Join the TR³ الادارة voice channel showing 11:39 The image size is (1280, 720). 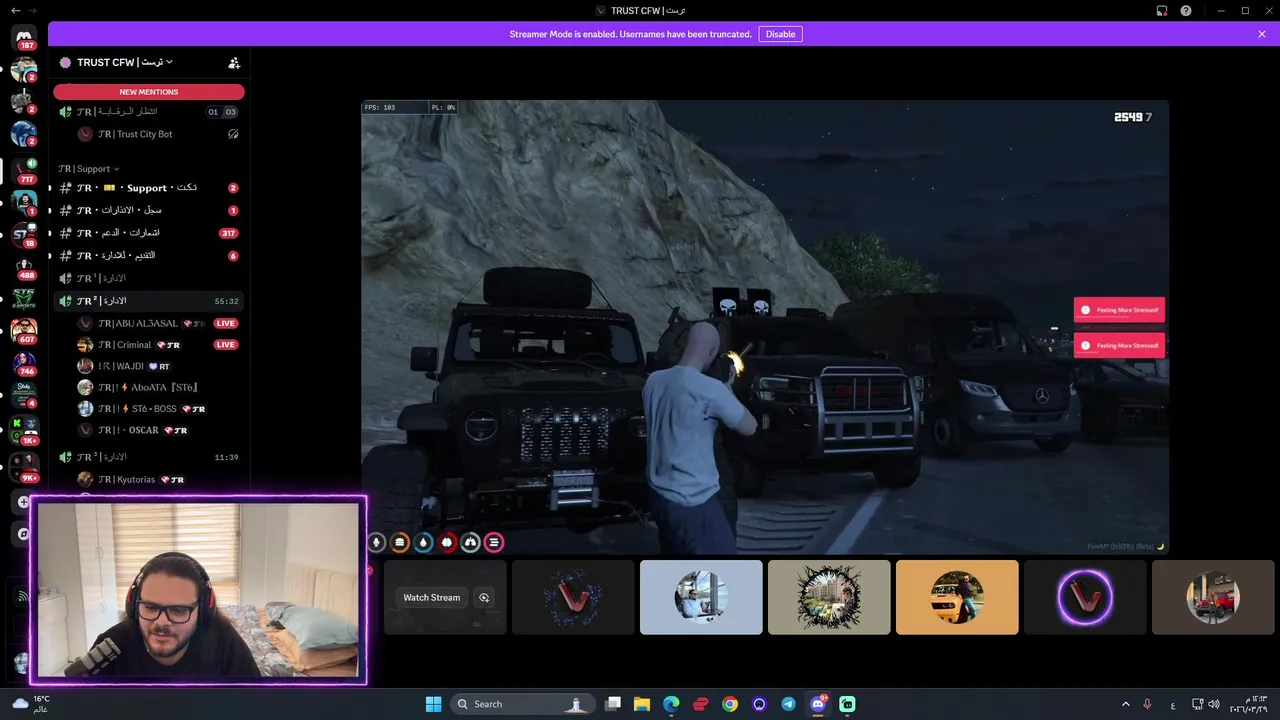148,457
